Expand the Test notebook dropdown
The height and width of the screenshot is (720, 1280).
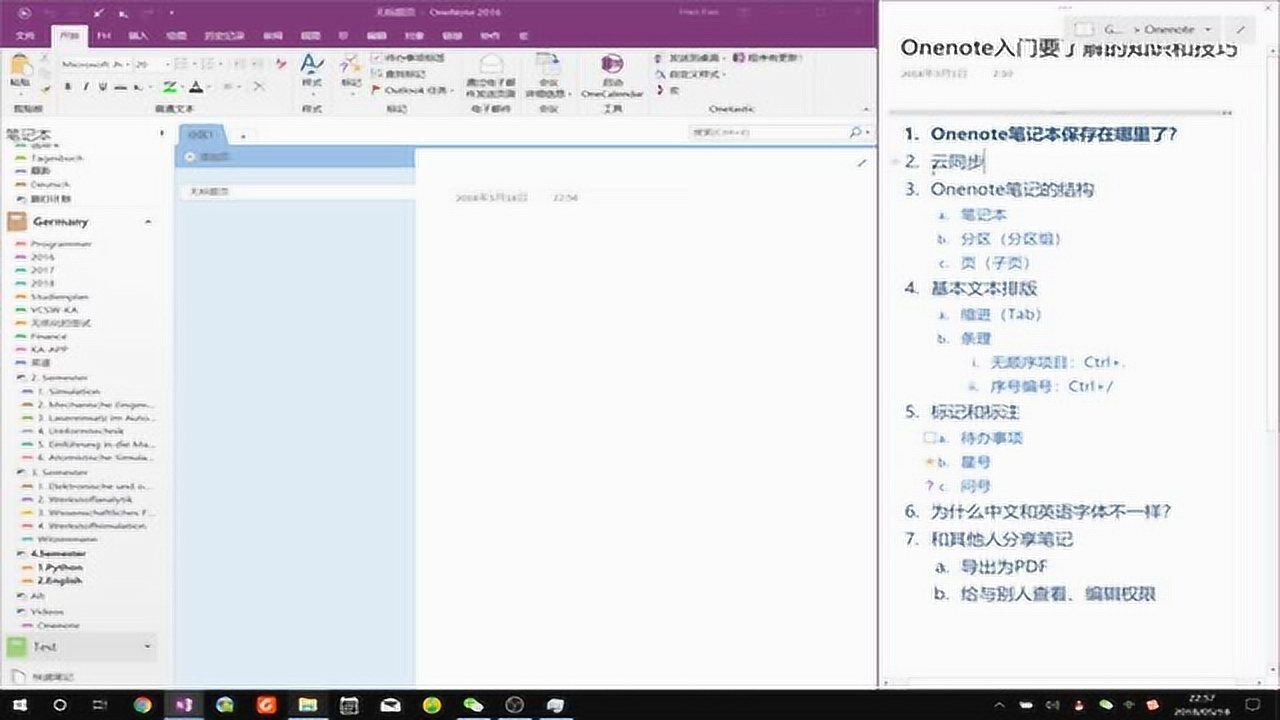coord(148,647)
